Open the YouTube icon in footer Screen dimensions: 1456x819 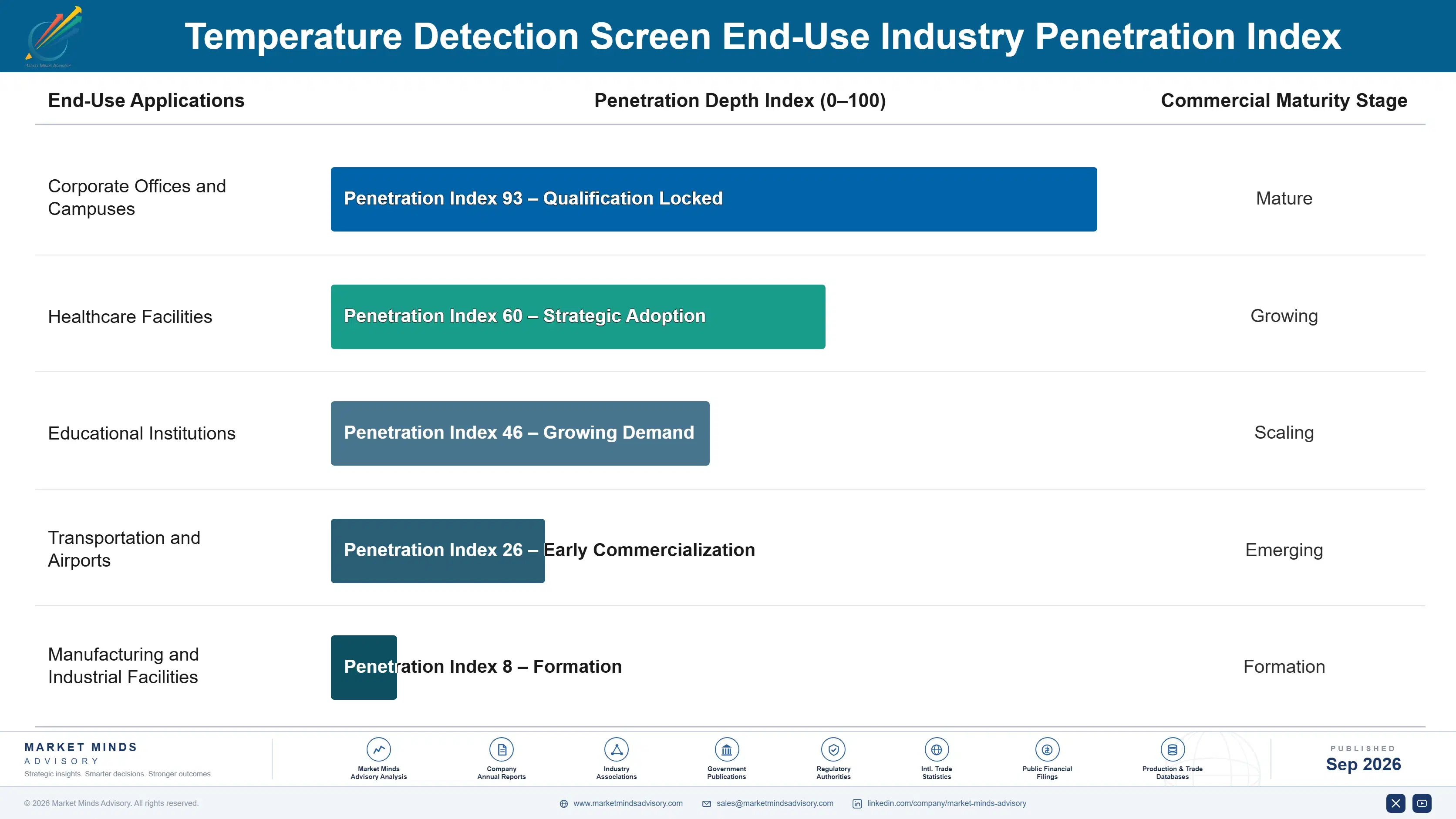tap(1422, 803)
